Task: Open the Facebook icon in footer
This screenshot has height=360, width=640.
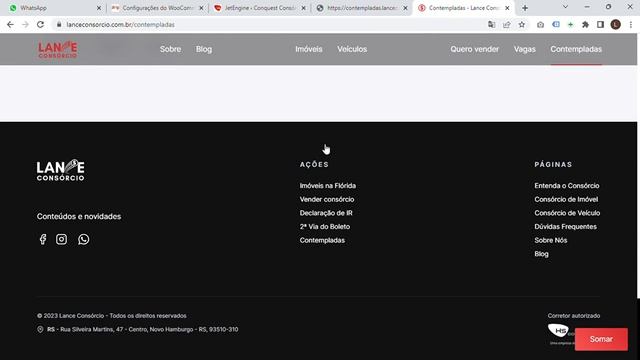Action: 43,239
